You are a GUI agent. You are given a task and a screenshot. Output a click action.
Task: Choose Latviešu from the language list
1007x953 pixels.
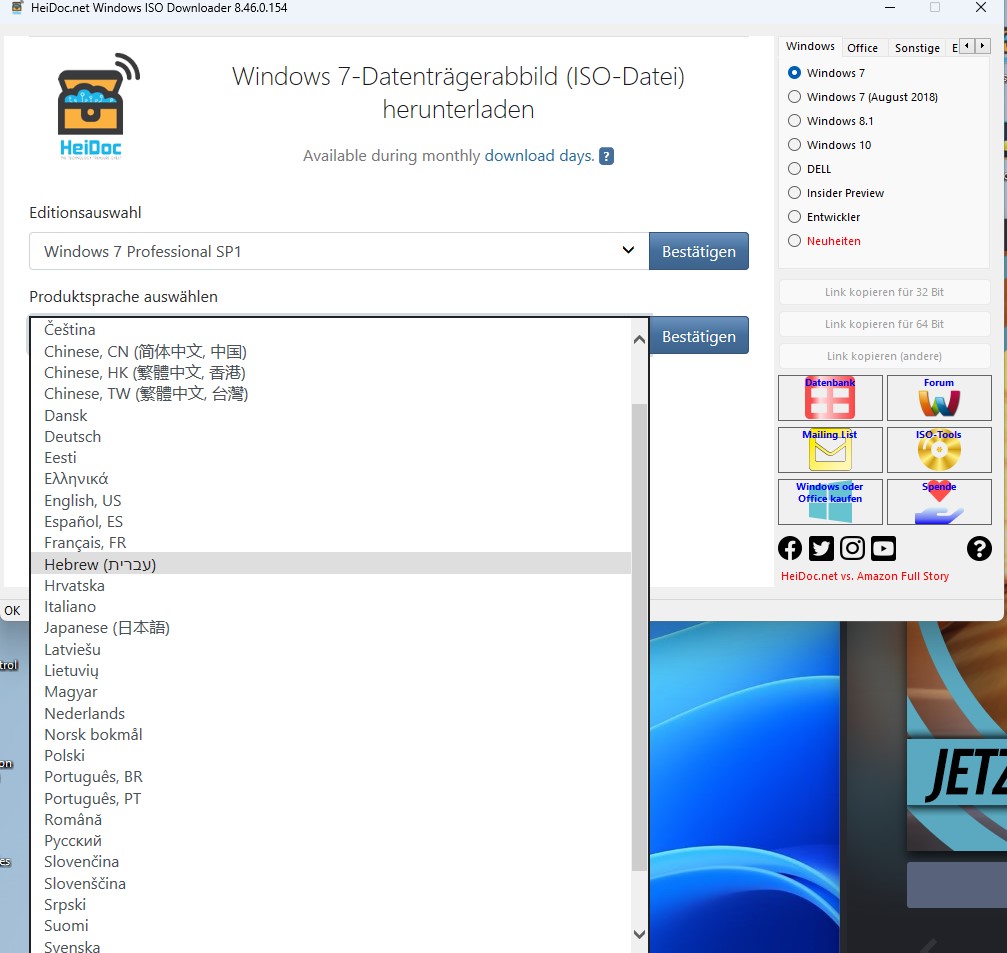point(331,649)
